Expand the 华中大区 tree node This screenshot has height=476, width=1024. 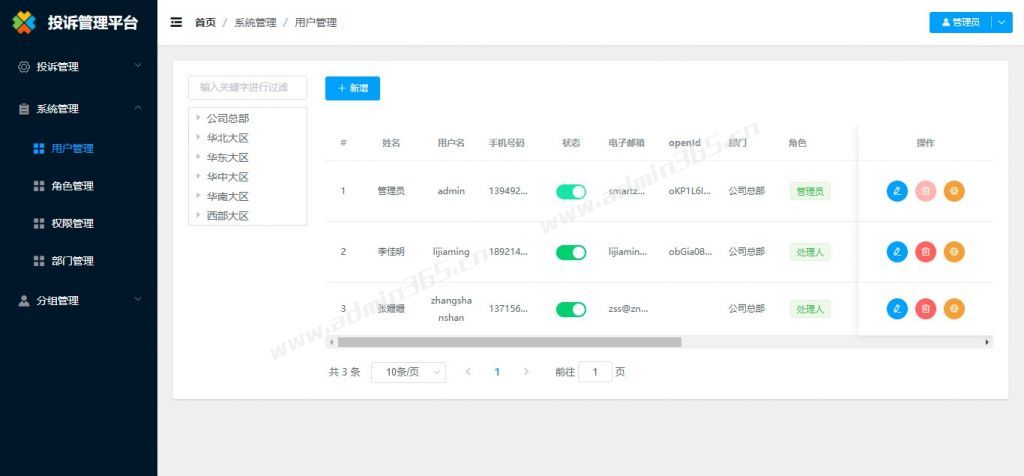[197, 176]
